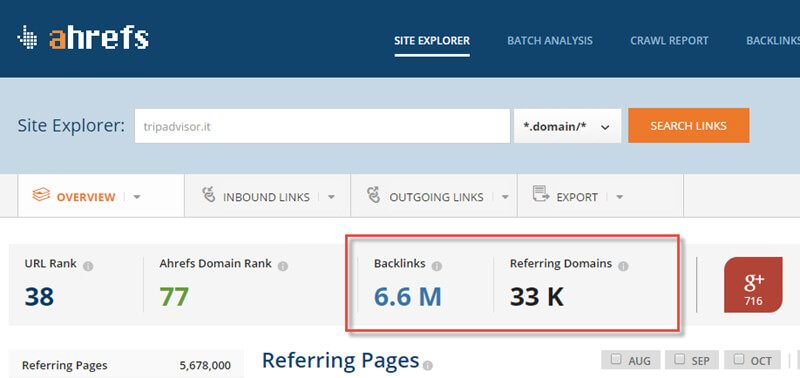The height and width of the screenshot is (378, 800).
Task: Click info icon beside Referring Pages heading
Action: click(428, 366)
